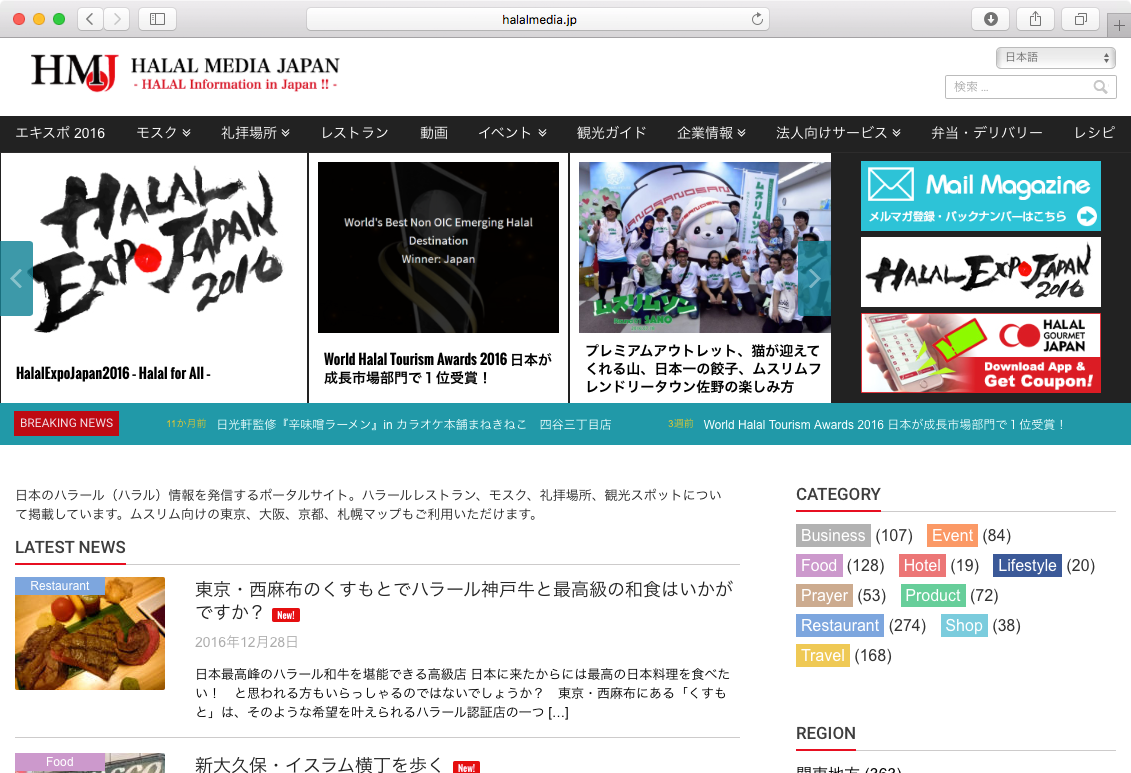Expand the イベント menu

point(512,133)
